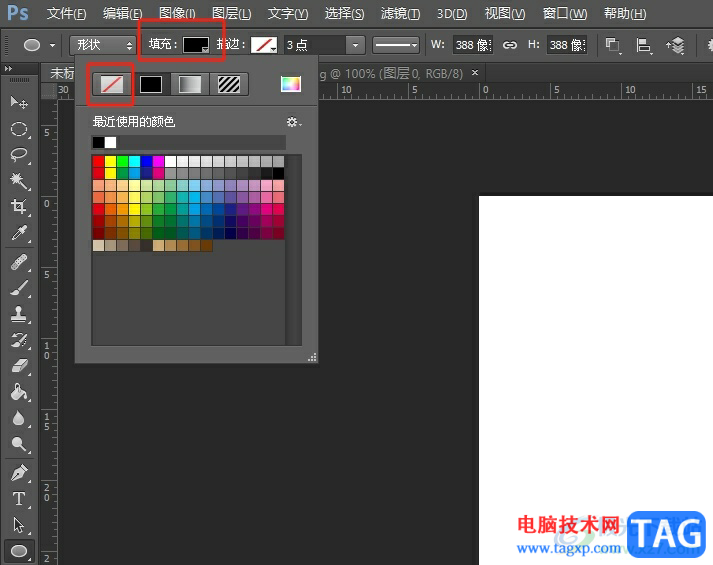Click the swatches popup resize grip
Image resolution: width=713 pixels, height=565 pixels.
click(312, 357)
